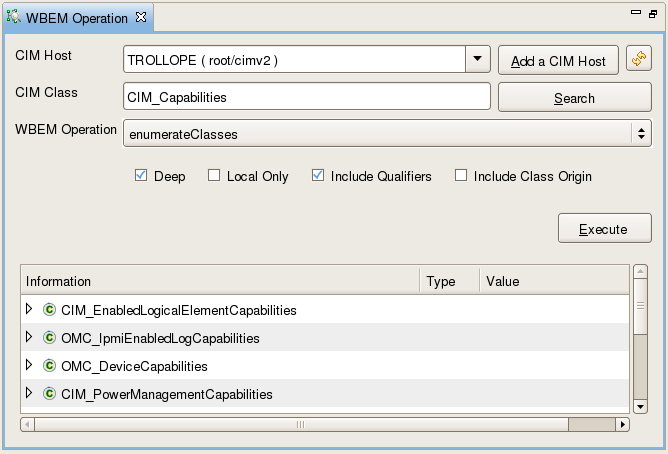Select the OMC_IpmiEnabledLogCapabilities class icon

tap(49, 338)
